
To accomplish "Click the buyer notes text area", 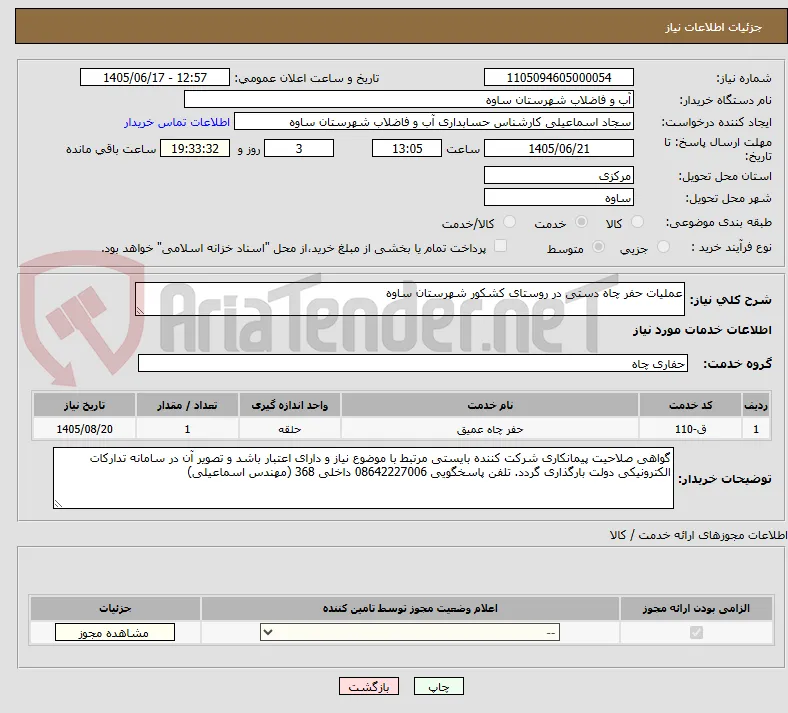I will (363, 478).
